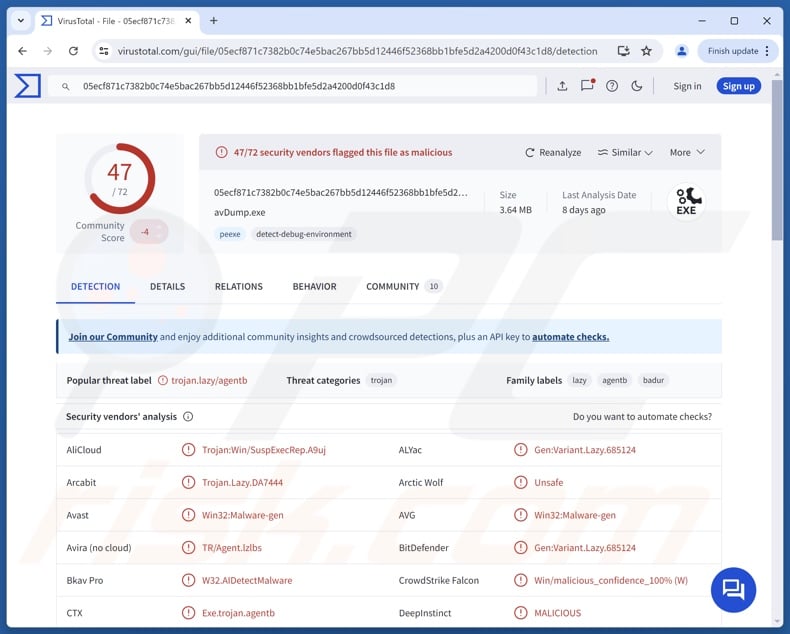
Task: Click the hash search input field
Action: click(300, 86)
